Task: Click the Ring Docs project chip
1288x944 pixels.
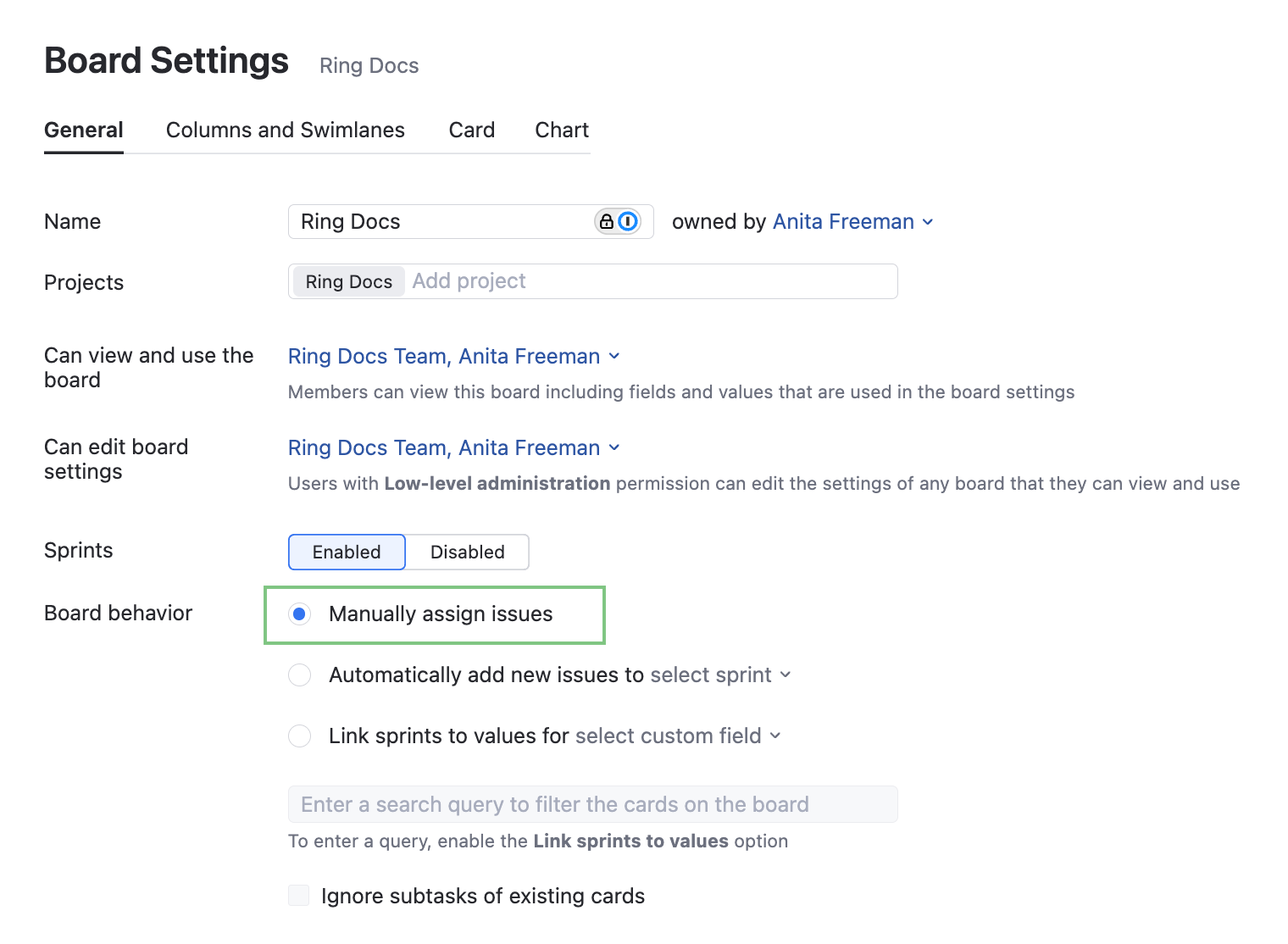Action: pyautogui.click(x=347, y=280)
